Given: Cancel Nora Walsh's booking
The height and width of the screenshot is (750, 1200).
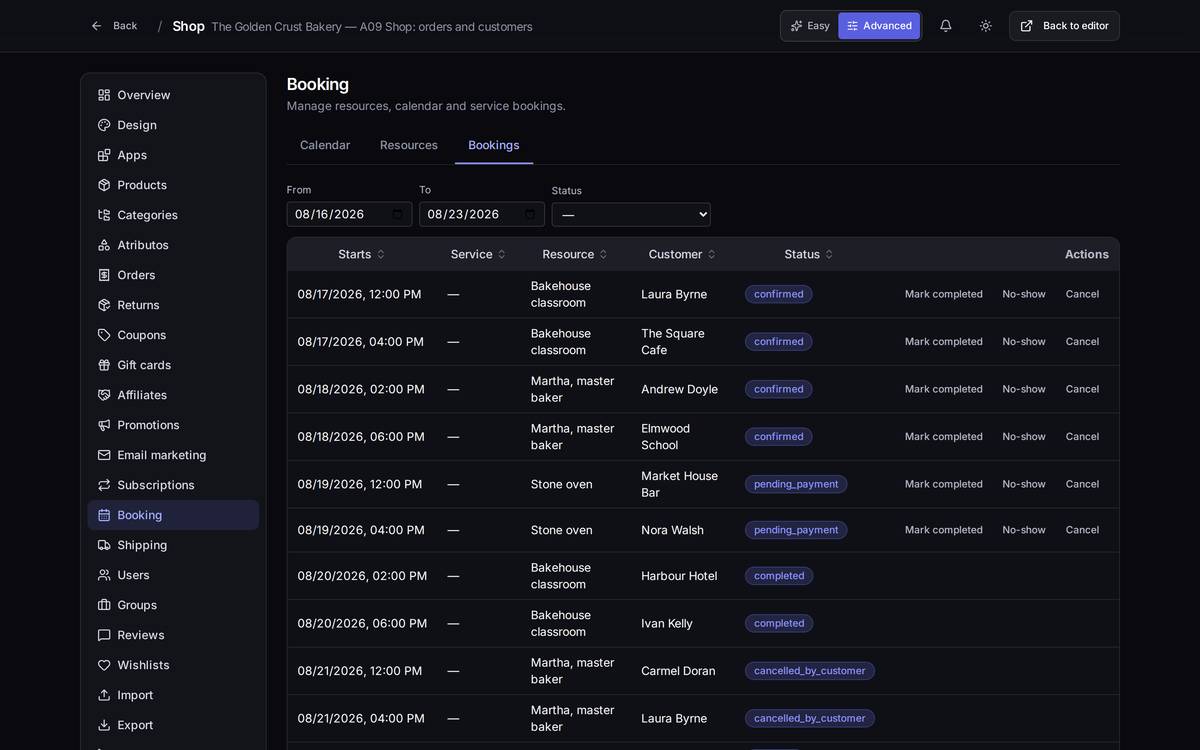Looking at the screenshot, I should click(x=1082, y=530).
